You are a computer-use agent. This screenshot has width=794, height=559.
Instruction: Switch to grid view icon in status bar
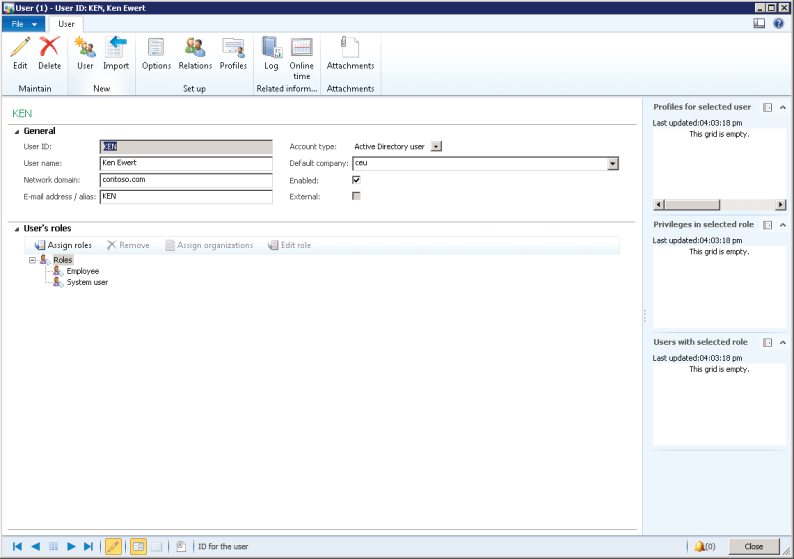coord(156,546)
